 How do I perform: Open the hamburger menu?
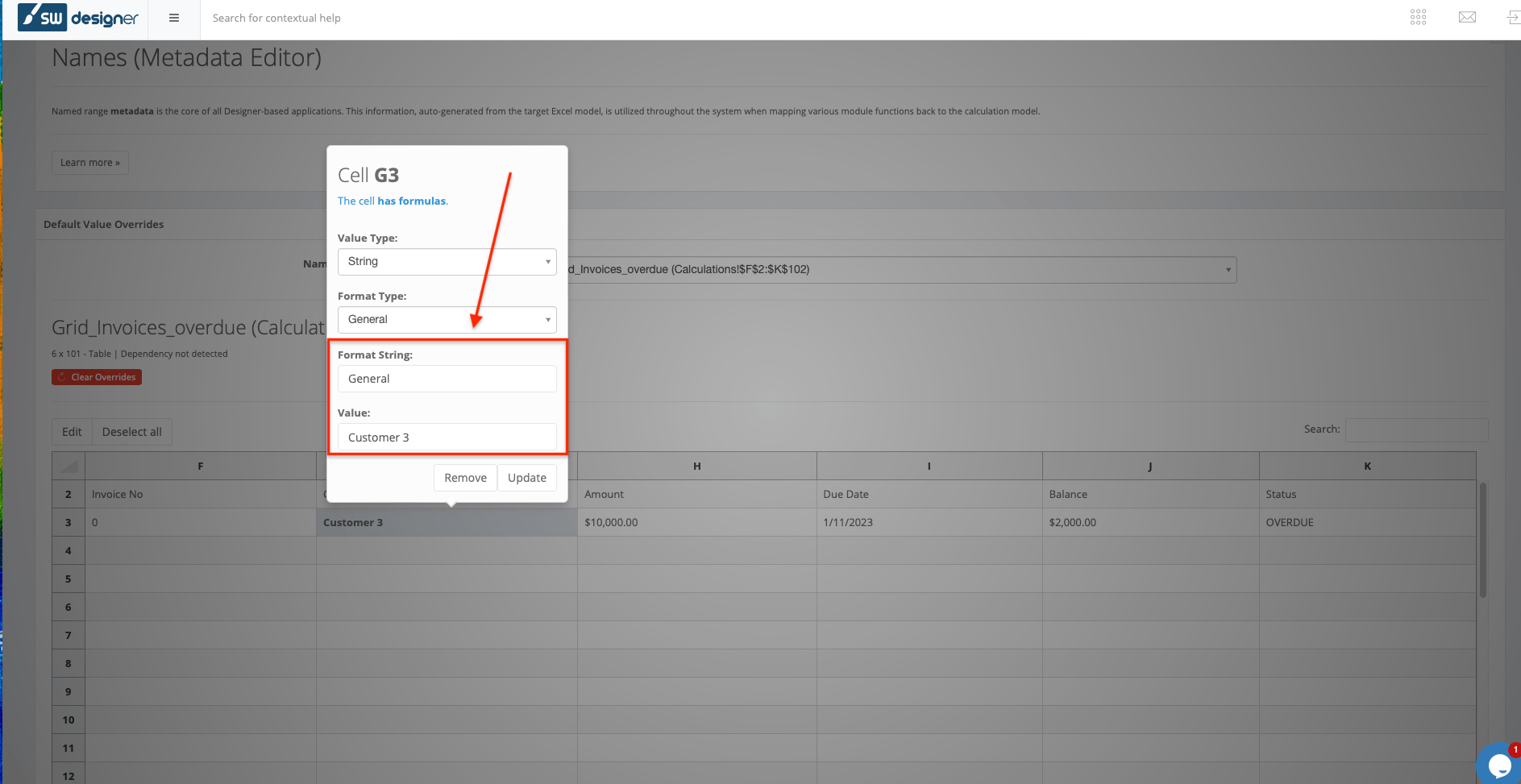174,18
